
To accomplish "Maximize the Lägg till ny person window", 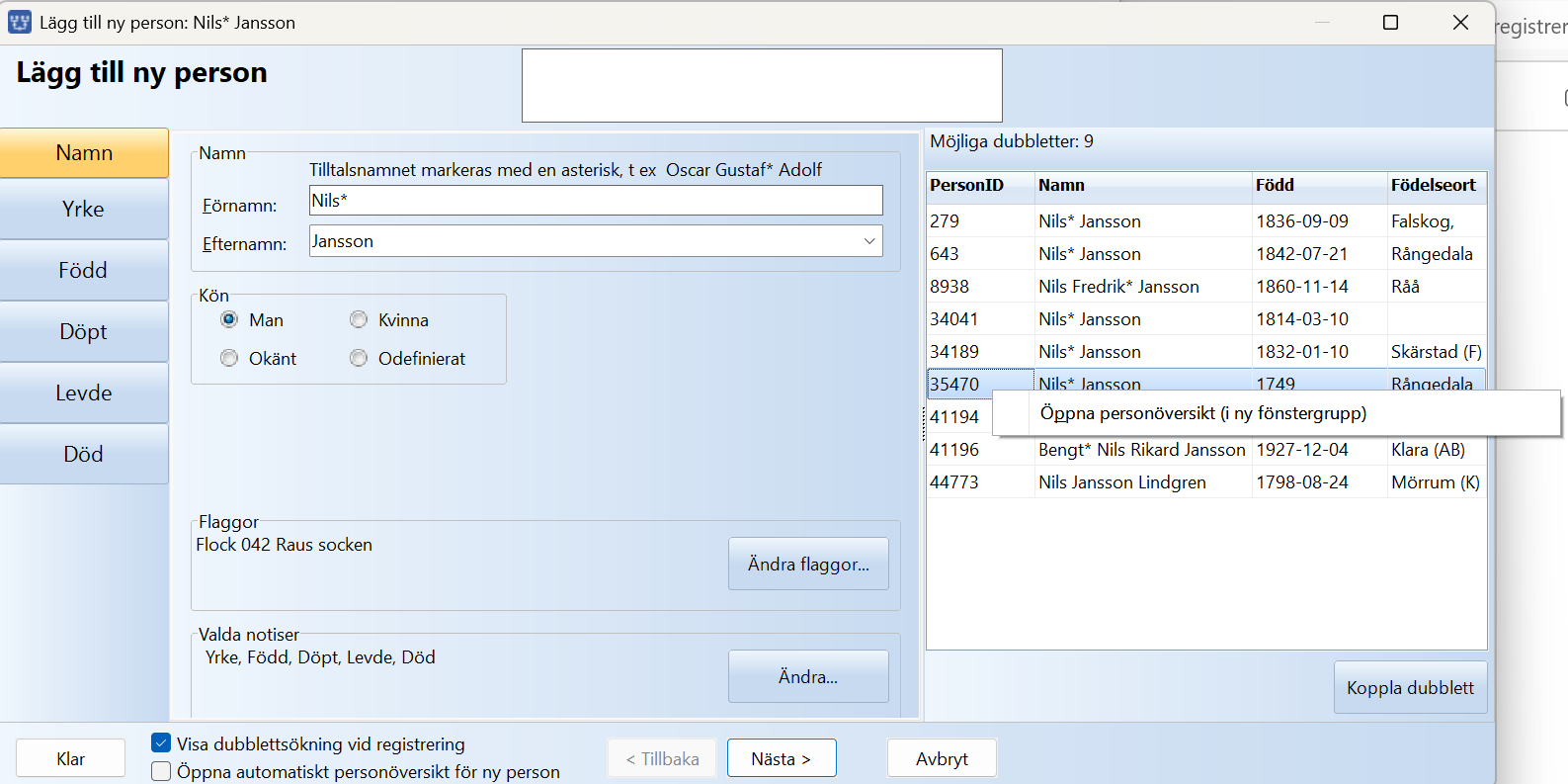I will (1390, 22).
